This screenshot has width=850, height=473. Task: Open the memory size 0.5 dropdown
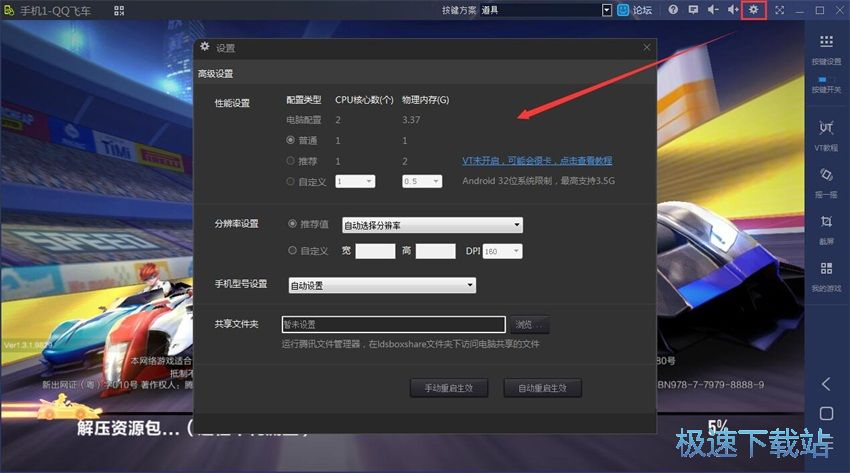pyautogui.click(x=422, y=181)
